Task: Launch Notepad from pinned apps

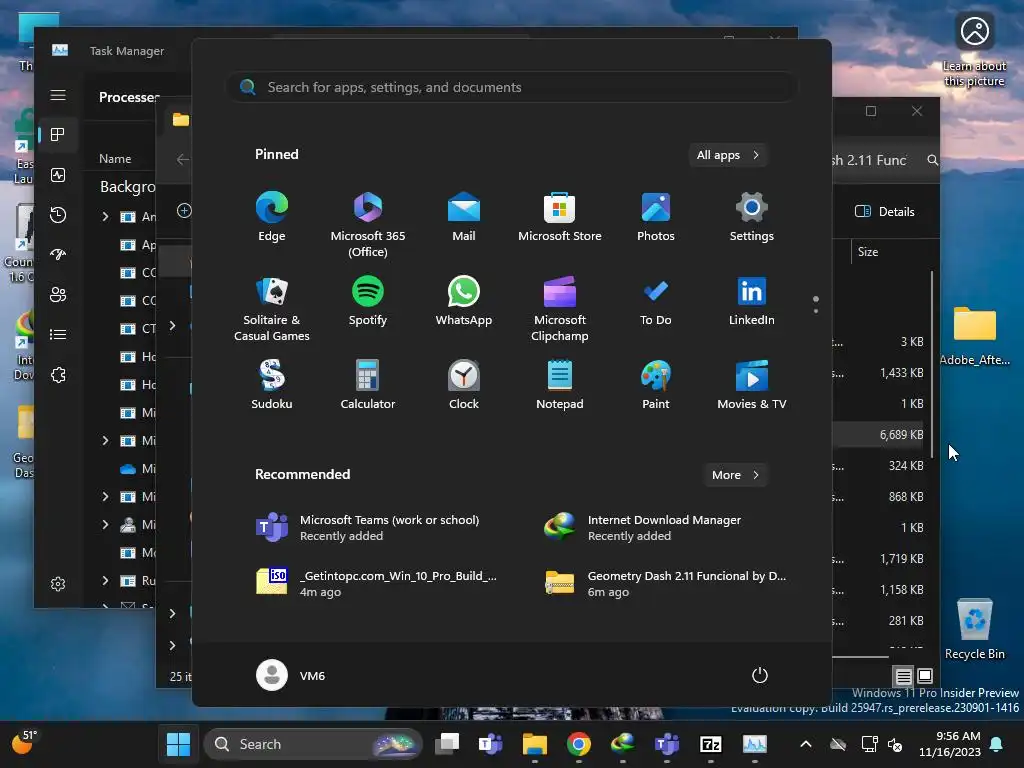Action: pos(560,385)
